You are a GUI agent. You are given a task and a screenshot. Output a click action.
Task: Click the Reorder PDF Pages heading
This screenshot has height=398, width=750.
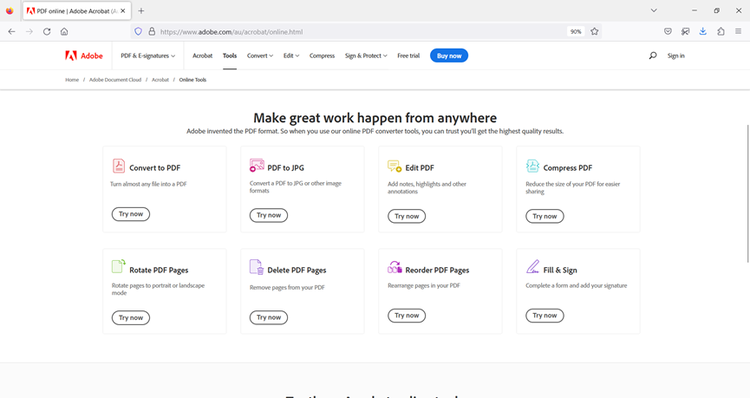click(x=437, y=270)
